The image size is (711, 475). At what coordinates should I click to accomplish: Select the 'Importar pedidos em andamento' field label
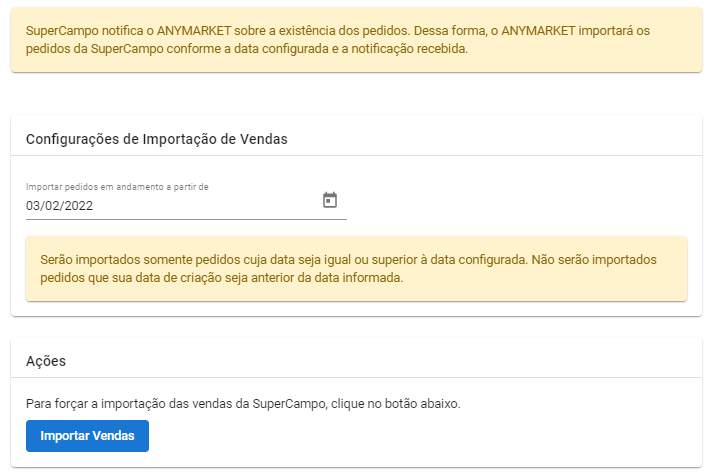pos(117,187)
